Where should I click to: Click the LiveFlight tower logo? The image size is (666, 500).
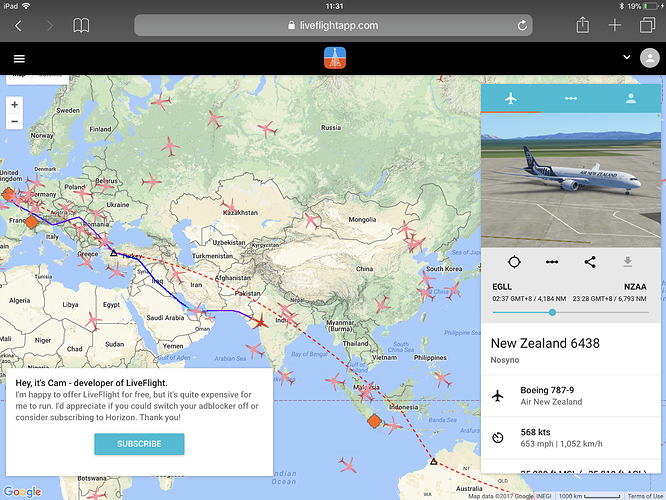(x=335, y=58)
